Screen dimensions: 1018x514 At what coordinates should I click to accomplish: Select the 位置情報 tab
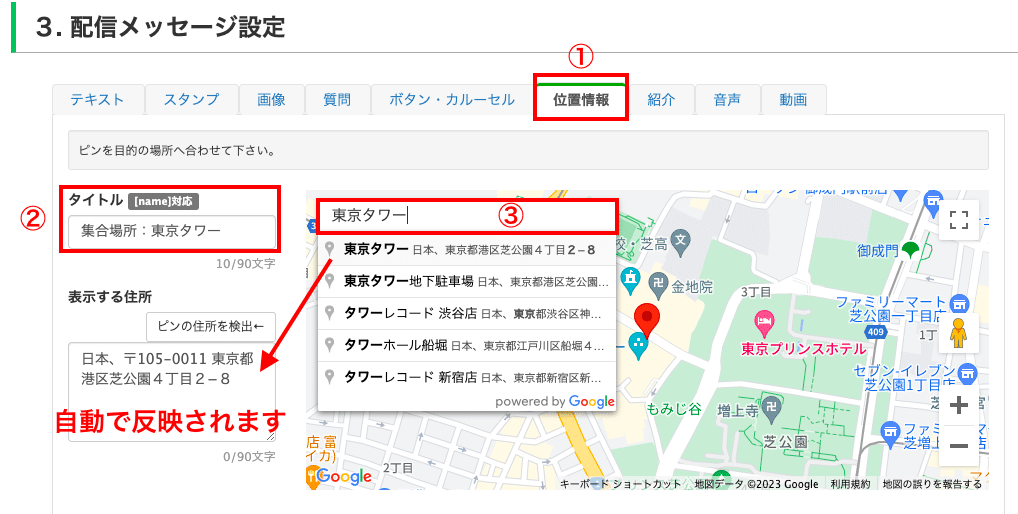[581, 99]
